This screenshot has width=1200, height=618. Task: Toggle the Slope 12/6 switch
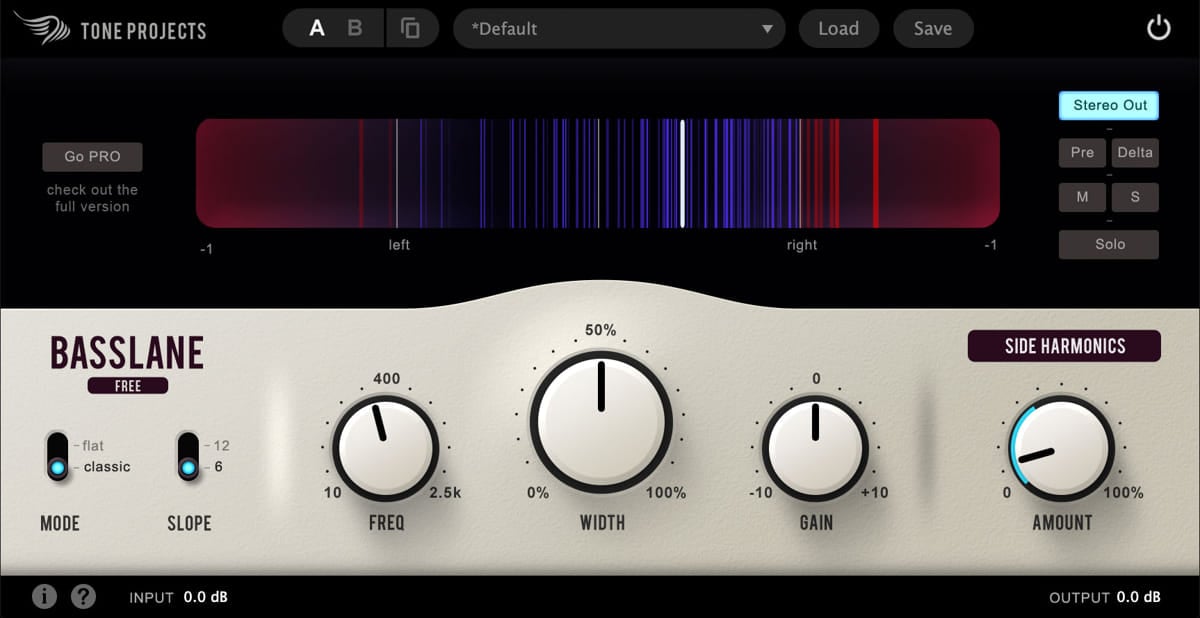click(188, 457)
